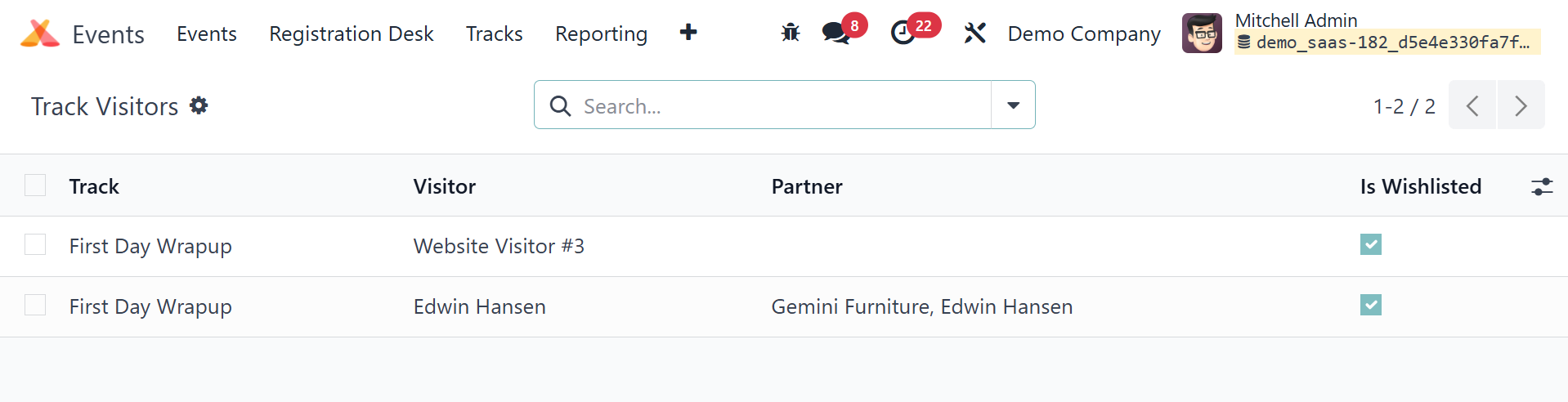Open the activities clock icon
This screenshot has height=402, width=1568.
pos(903,33)
